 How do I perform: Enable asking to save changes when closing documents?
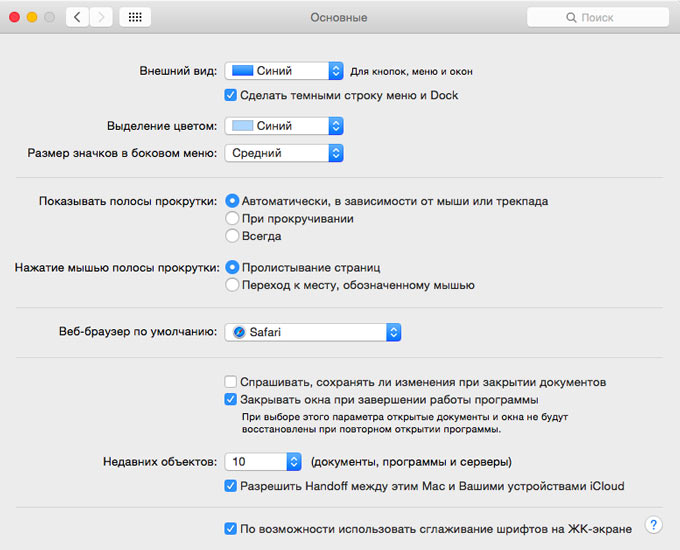231,382
